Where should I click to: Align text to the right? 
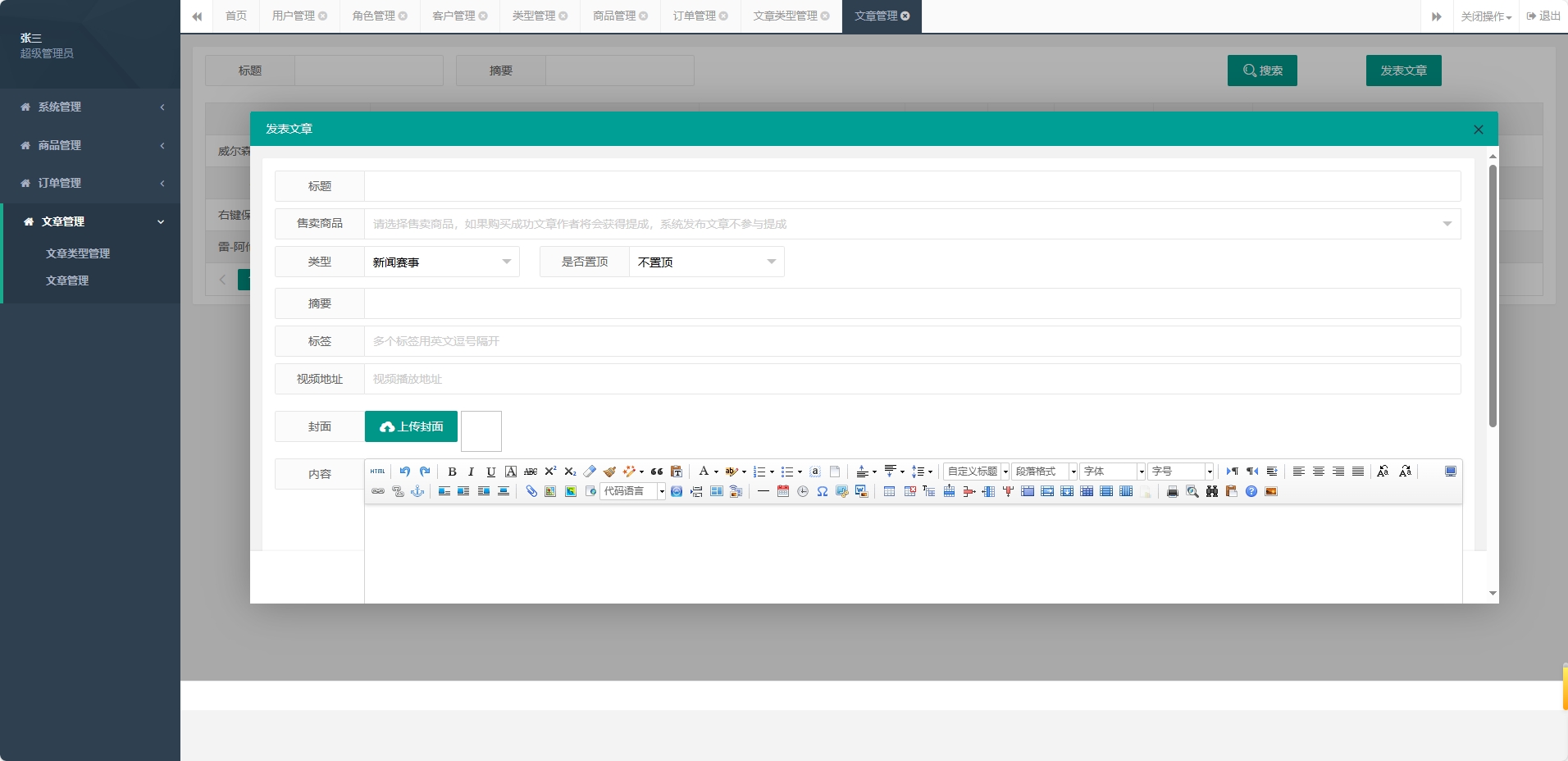click(x=1338, y=472)
